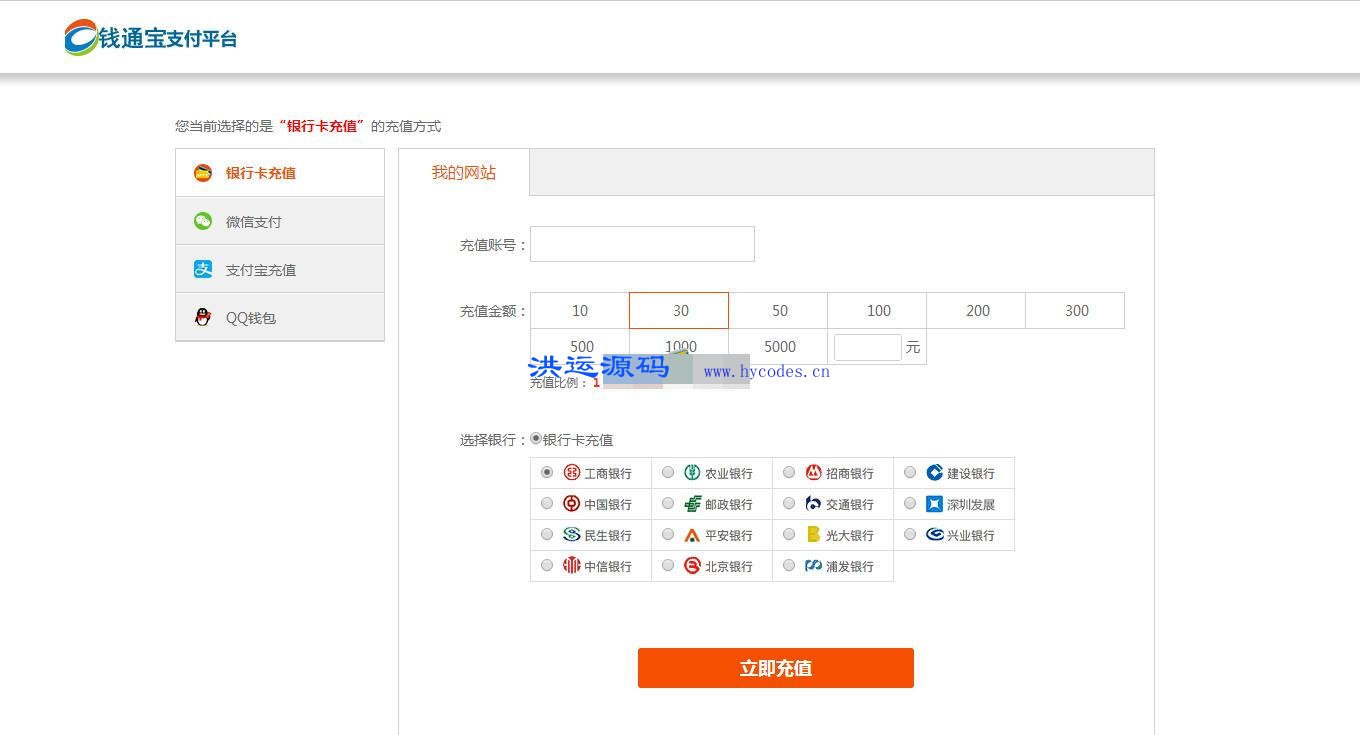Screen dimensions: 1360x735
Task: Switch to the QQ钱包 payment method
Action: pyautogui.click(x=280, y=317)
